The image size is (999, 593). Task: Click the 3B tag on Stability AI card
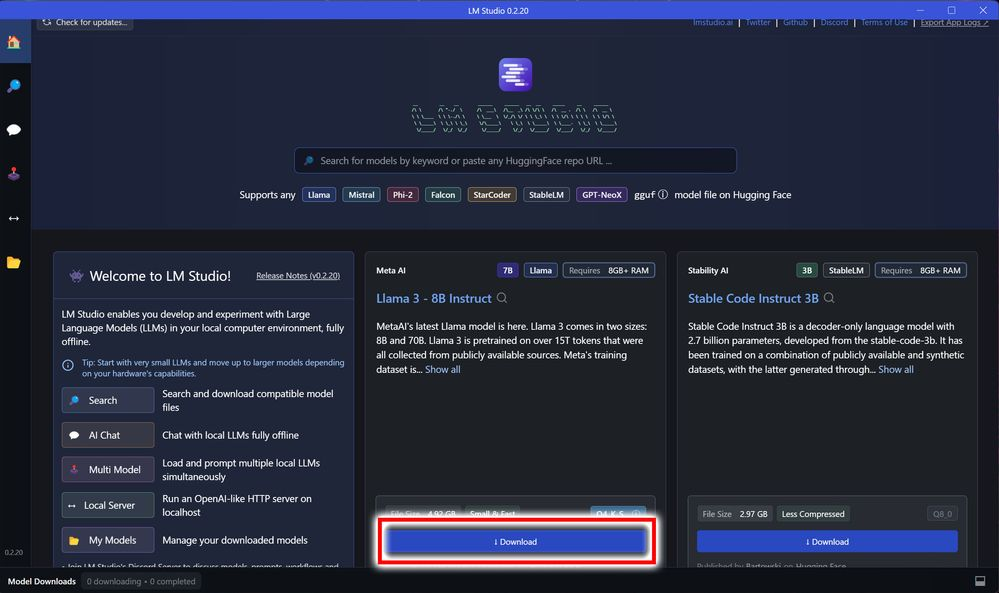(x=807, y=270)
